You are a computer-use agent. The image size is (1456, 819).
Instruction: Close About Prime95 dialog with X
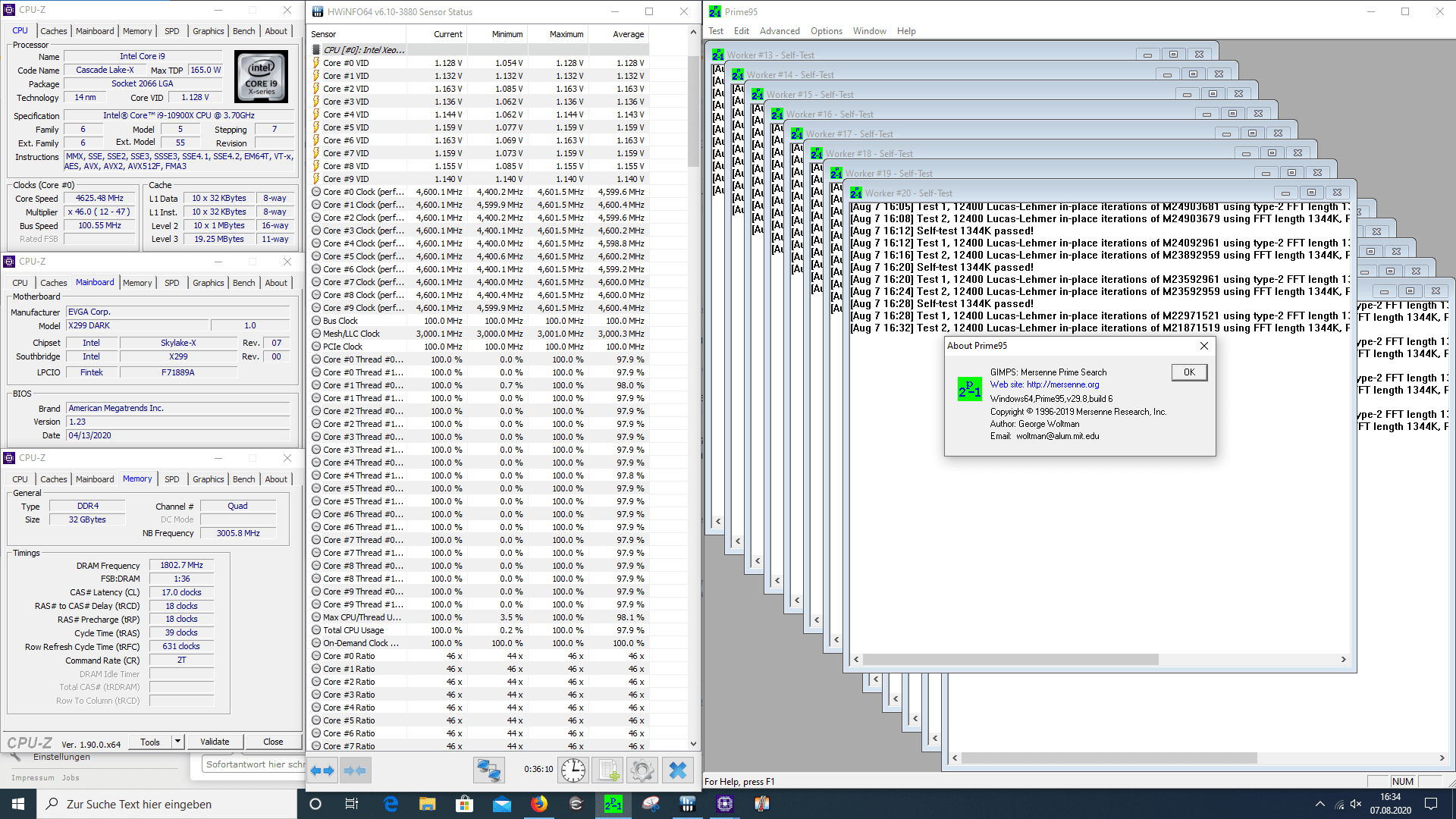(1203, 346)
